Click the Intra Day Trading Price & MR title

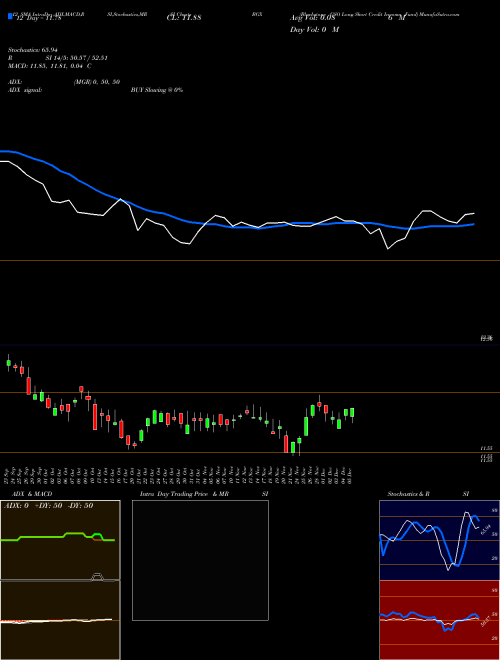184,494
